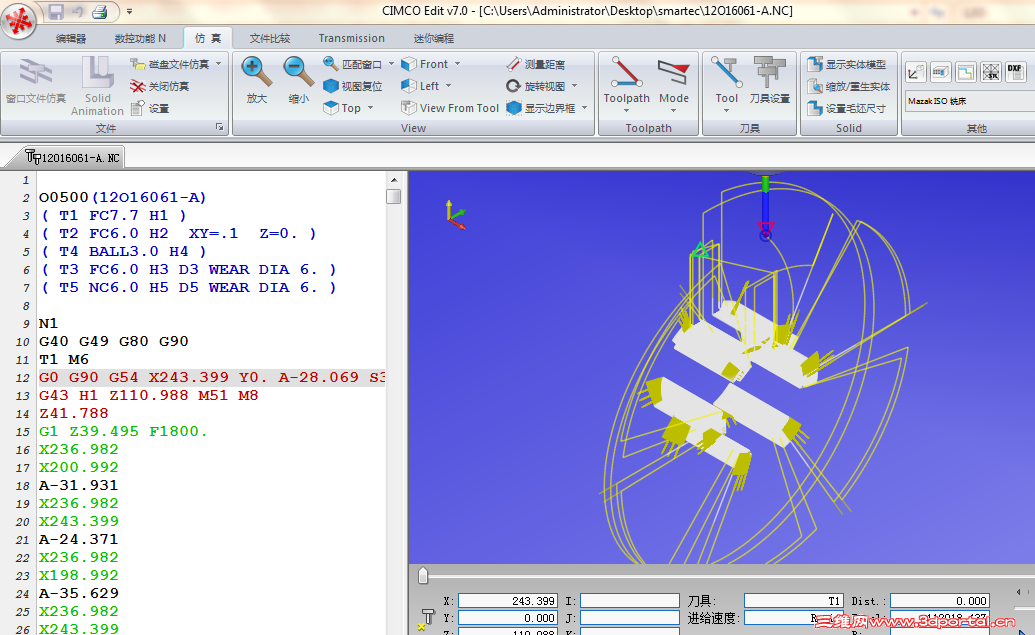Screen dimensions: 1035x635
Task: Click 匹配窗口 fit to window
Action: click(352, 64)
